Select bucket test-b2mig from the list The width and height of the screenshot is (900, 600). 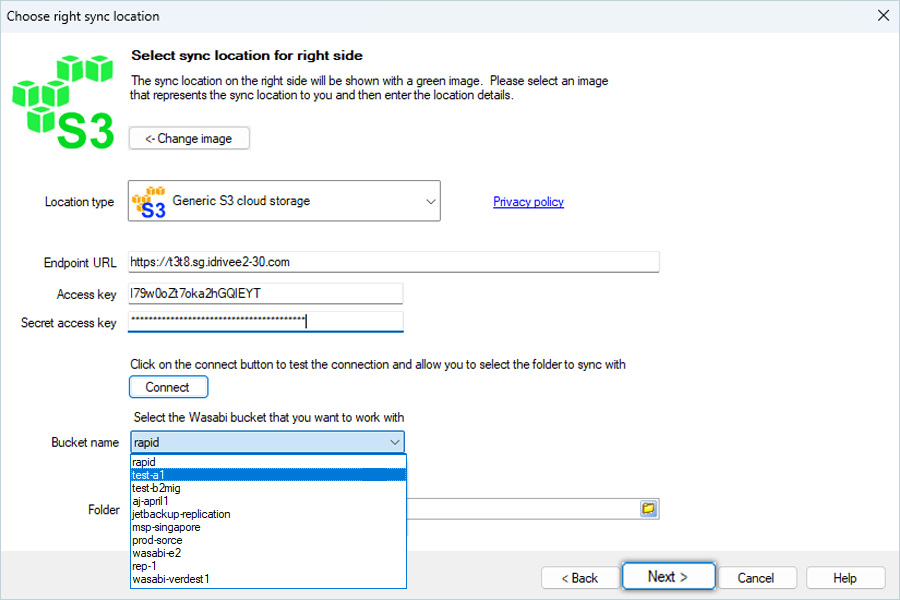tap(268, 488)
